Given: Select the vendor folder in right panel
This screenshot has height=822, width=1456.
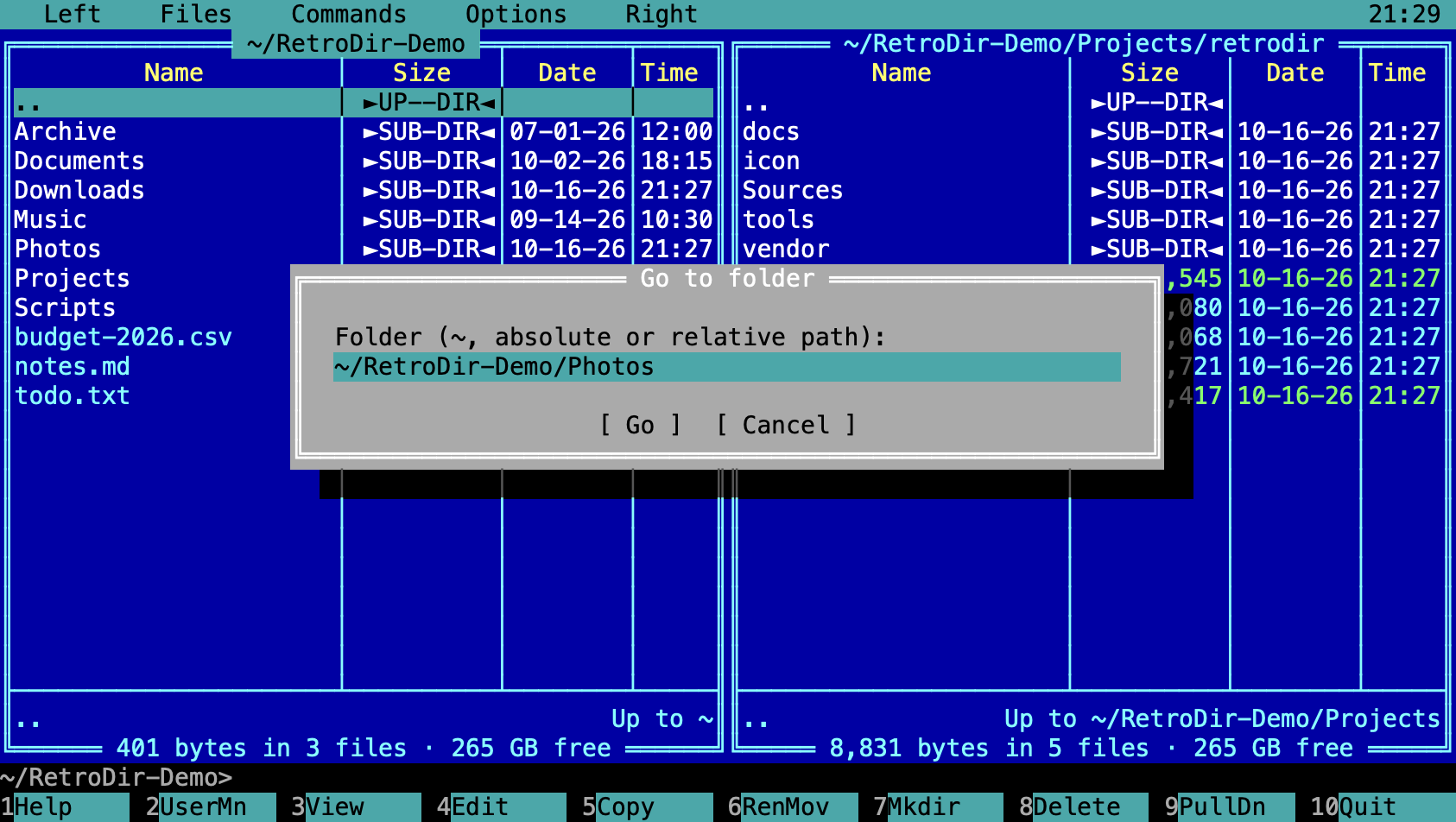Looking at the screenshot, I should [x=1092, y=250].
